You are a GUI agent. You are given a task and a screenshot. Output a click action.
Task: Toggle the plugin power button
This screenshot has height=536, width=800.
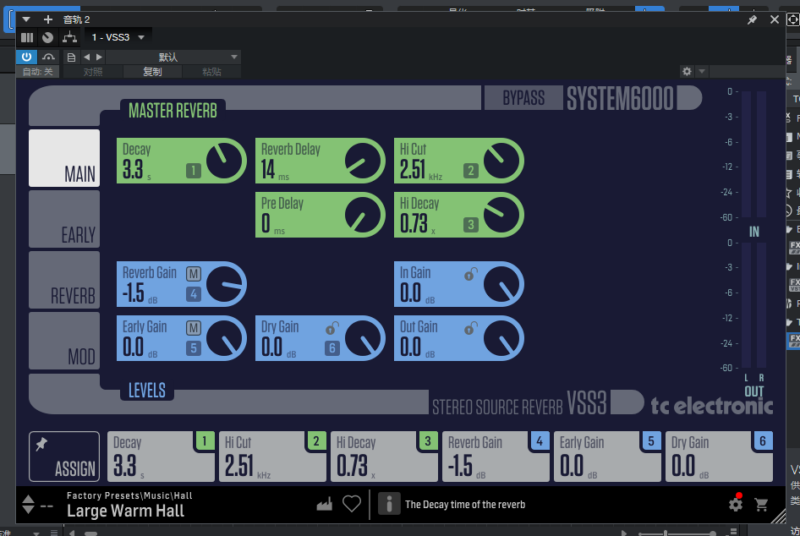click(x=27, y=57)
